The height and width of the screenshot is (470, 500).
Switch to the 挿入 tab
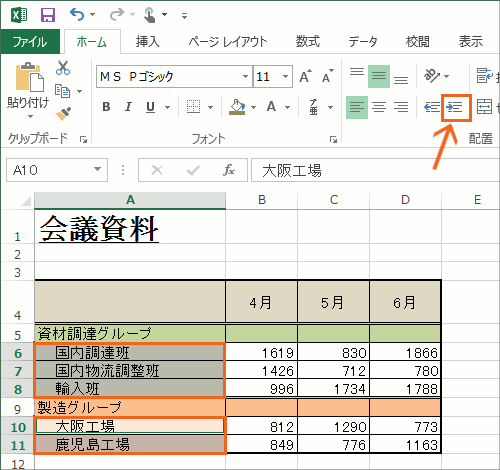(148, 42)
